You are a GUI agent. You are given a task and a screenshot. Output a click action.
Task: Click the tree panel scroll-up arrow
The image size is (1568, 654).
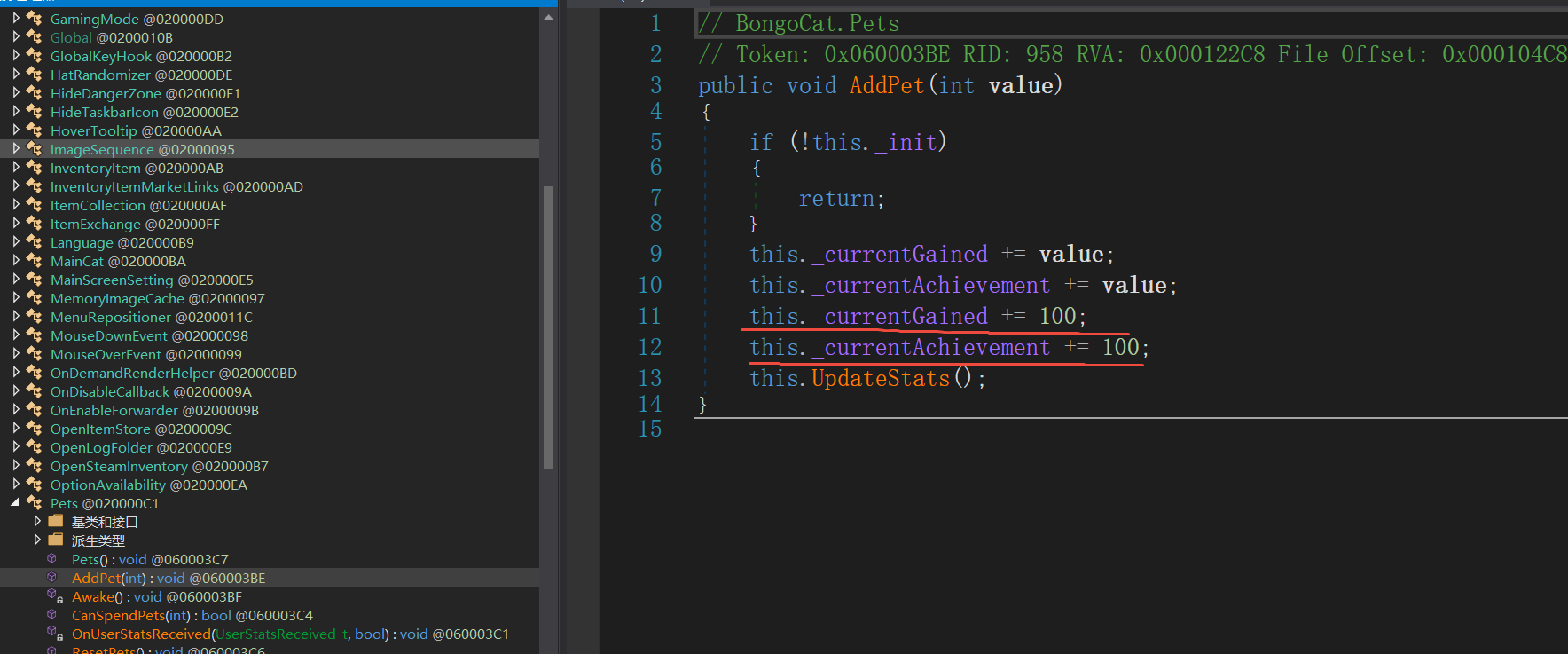548,17
